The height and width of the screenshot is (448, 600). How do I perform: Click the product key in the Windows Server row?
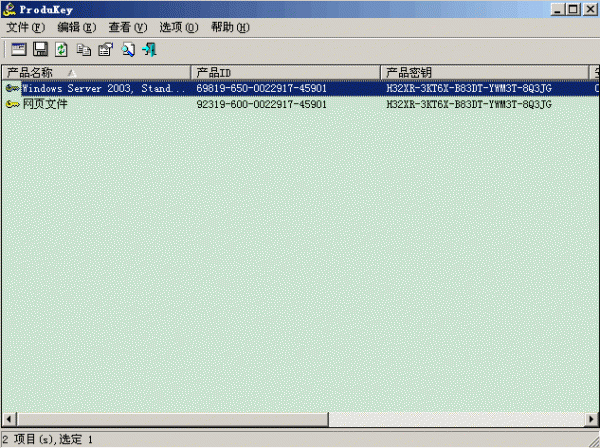469,88
